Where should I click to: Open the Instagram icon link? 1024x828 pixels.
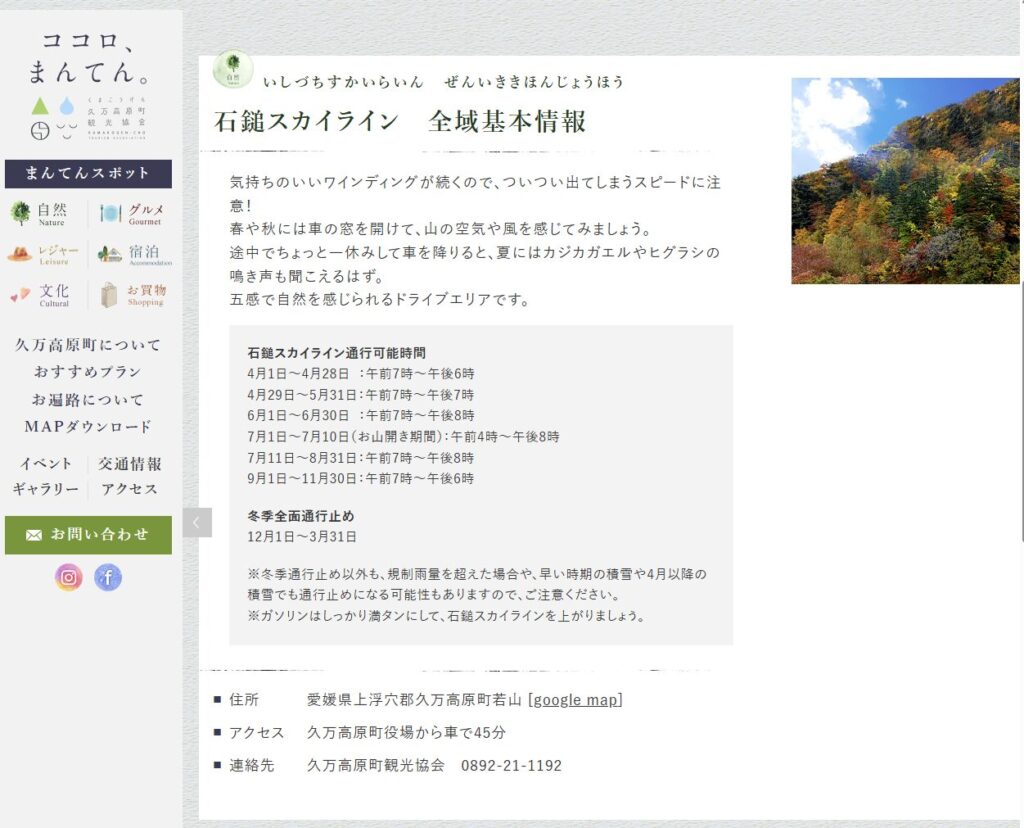click(69, 577)
